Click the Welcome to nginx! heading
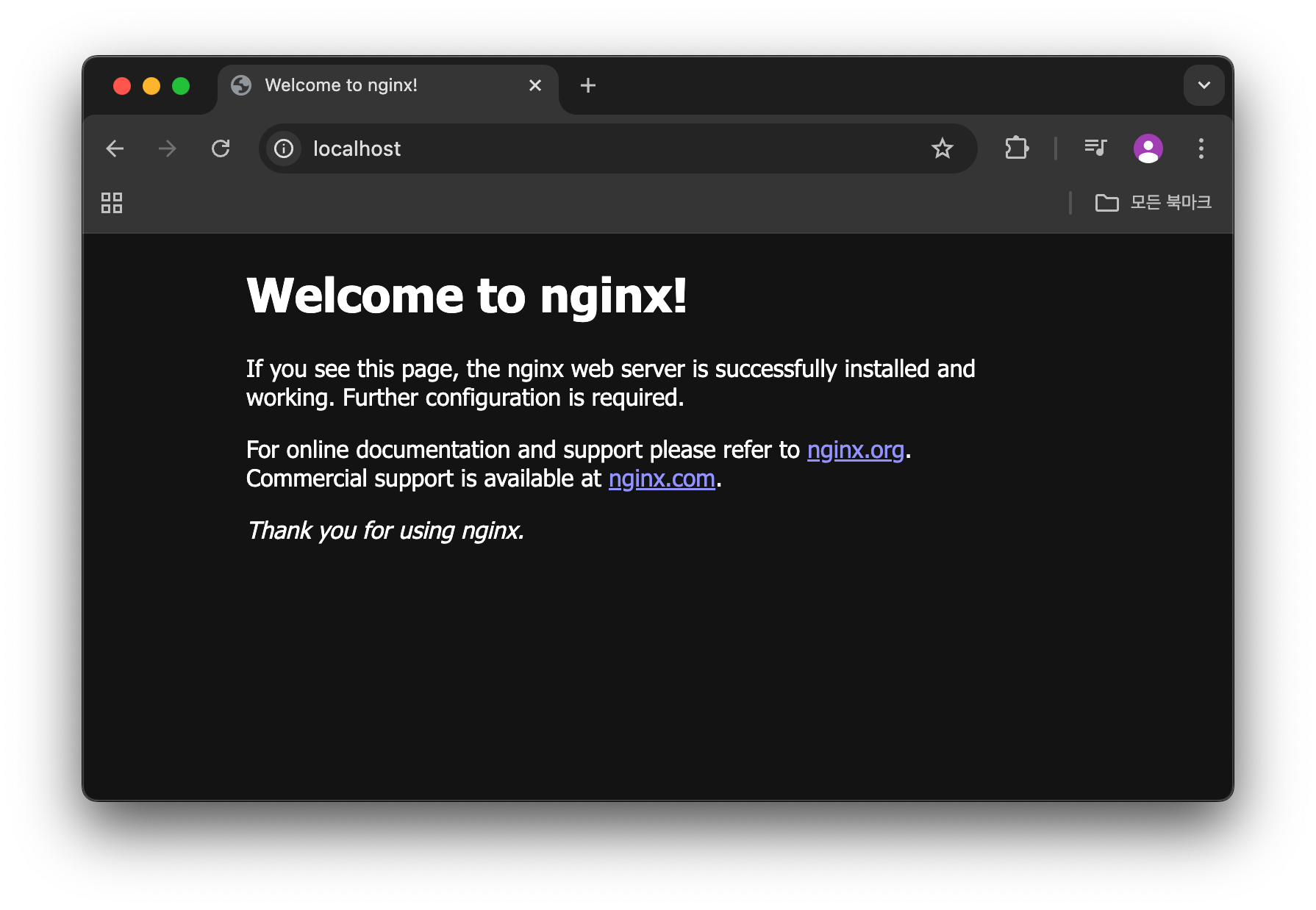This screenshot has height=910, width=1316. pyautogui.click(x=467, y=295)
